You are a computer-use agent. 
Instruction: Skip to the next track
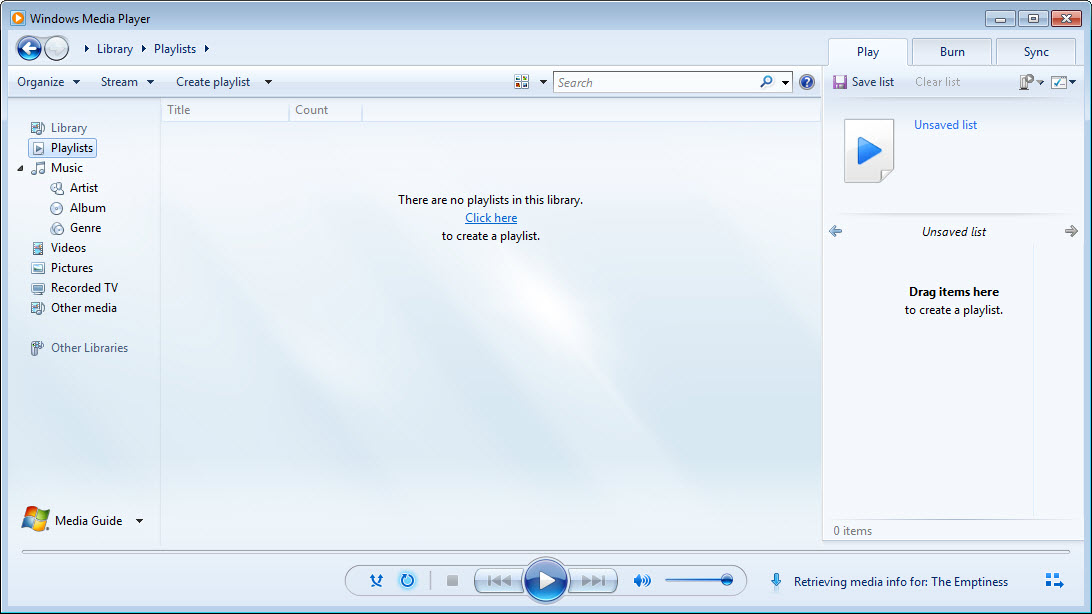[x=593, y=580]
